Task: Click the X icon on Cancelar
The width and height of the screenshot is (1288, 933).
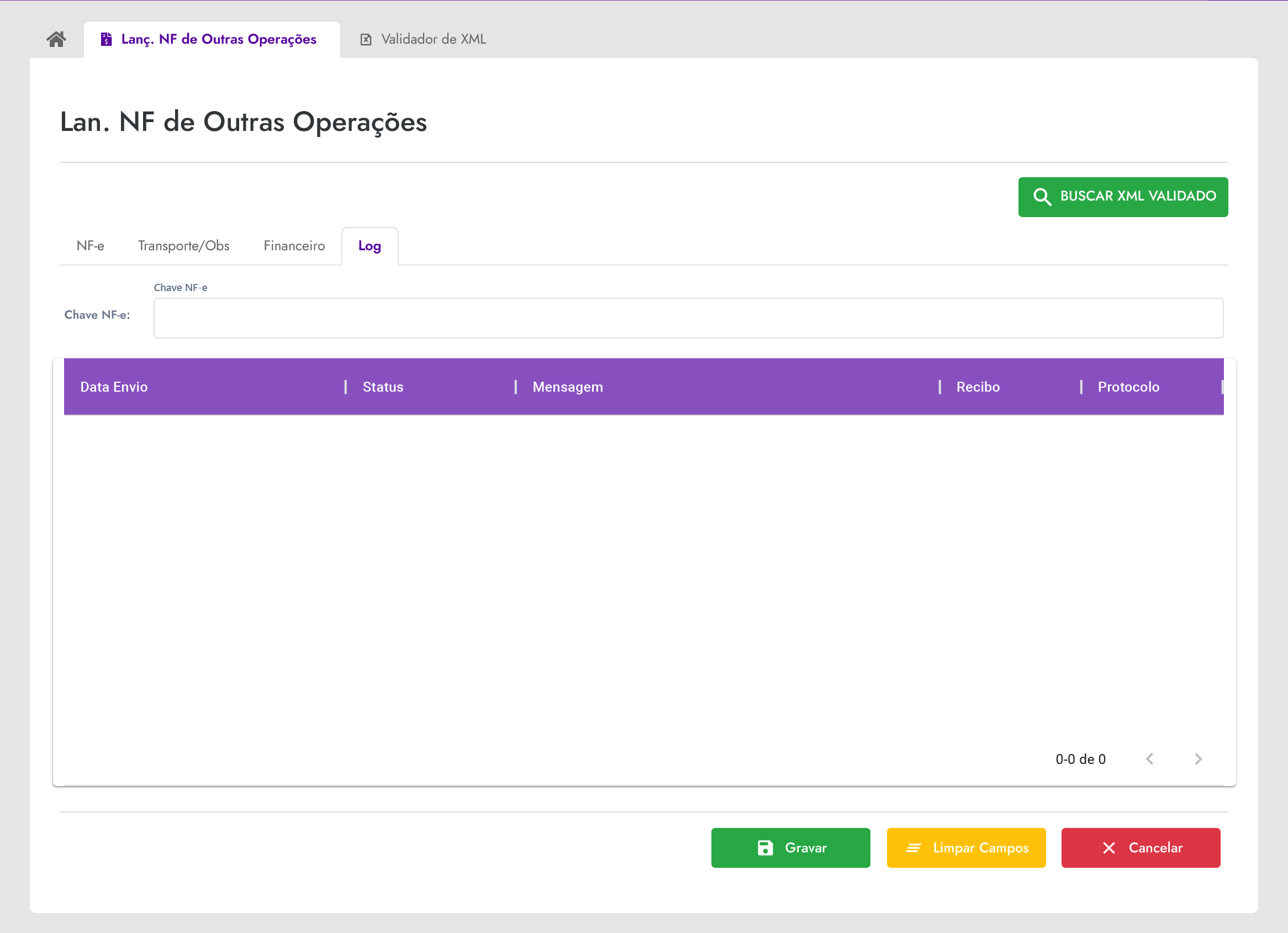Action: tap(1108, 848)
